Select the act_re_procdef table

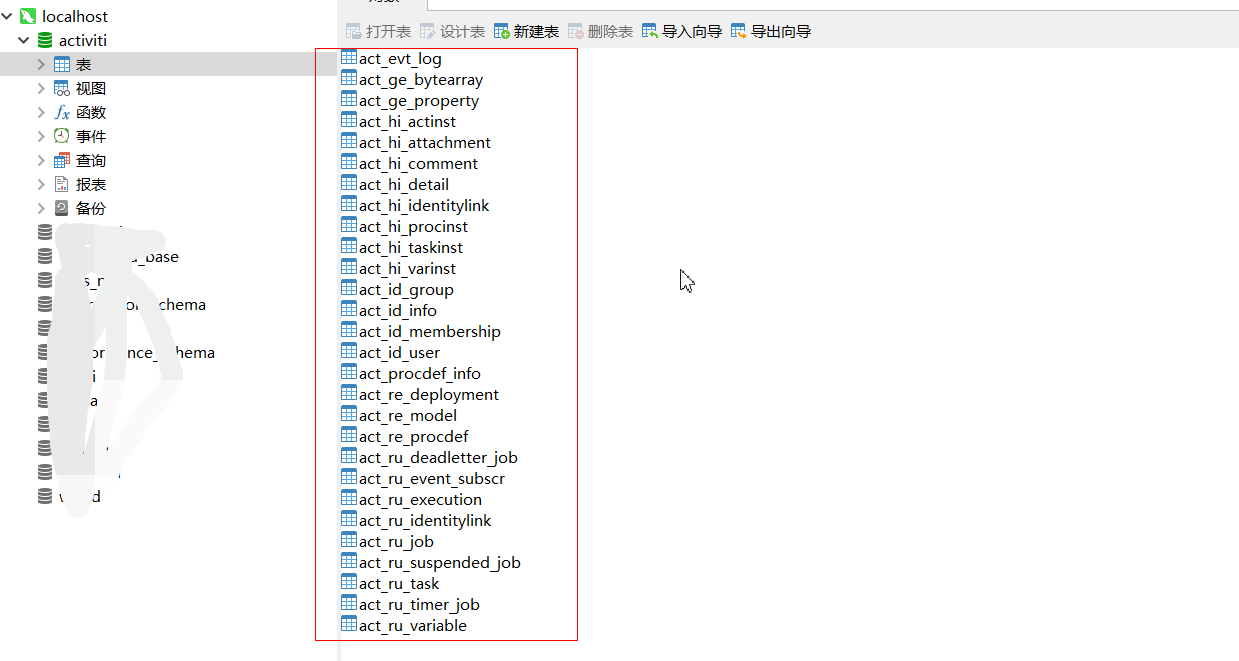[414, 436]
